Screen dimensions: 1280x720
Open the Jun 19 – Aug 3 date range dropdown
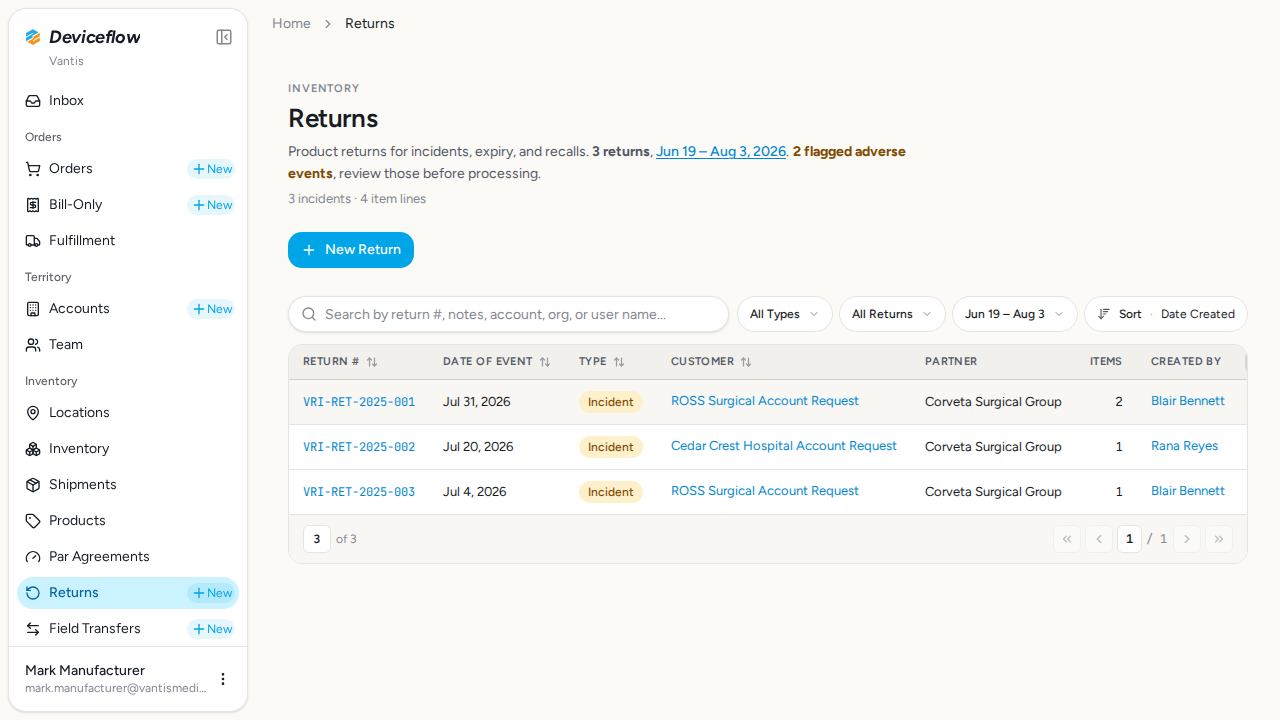tap(1015, 314)
